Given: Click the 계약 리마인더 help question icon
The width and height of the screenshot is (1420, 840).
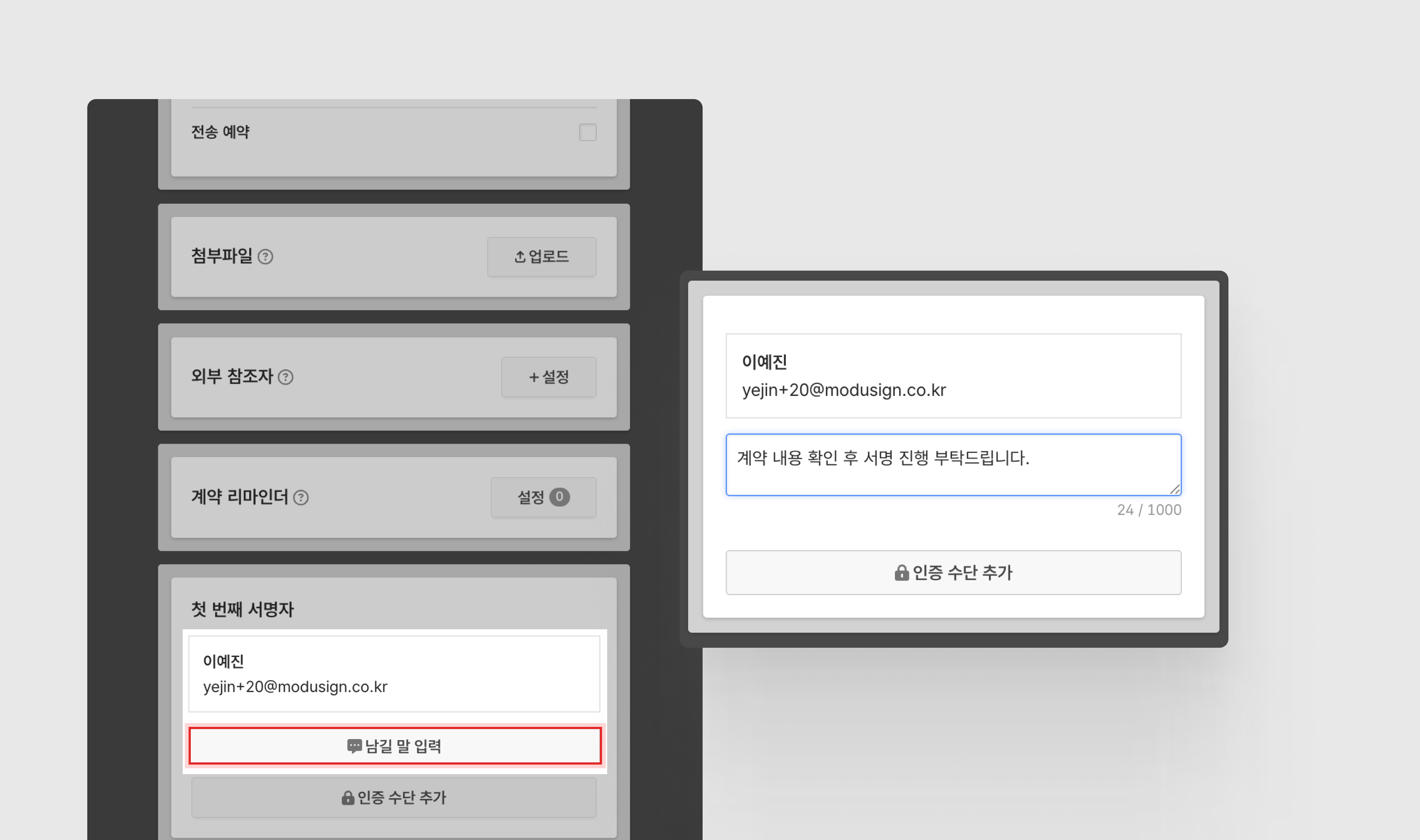Looking at the screenshot, I should 301,498.
